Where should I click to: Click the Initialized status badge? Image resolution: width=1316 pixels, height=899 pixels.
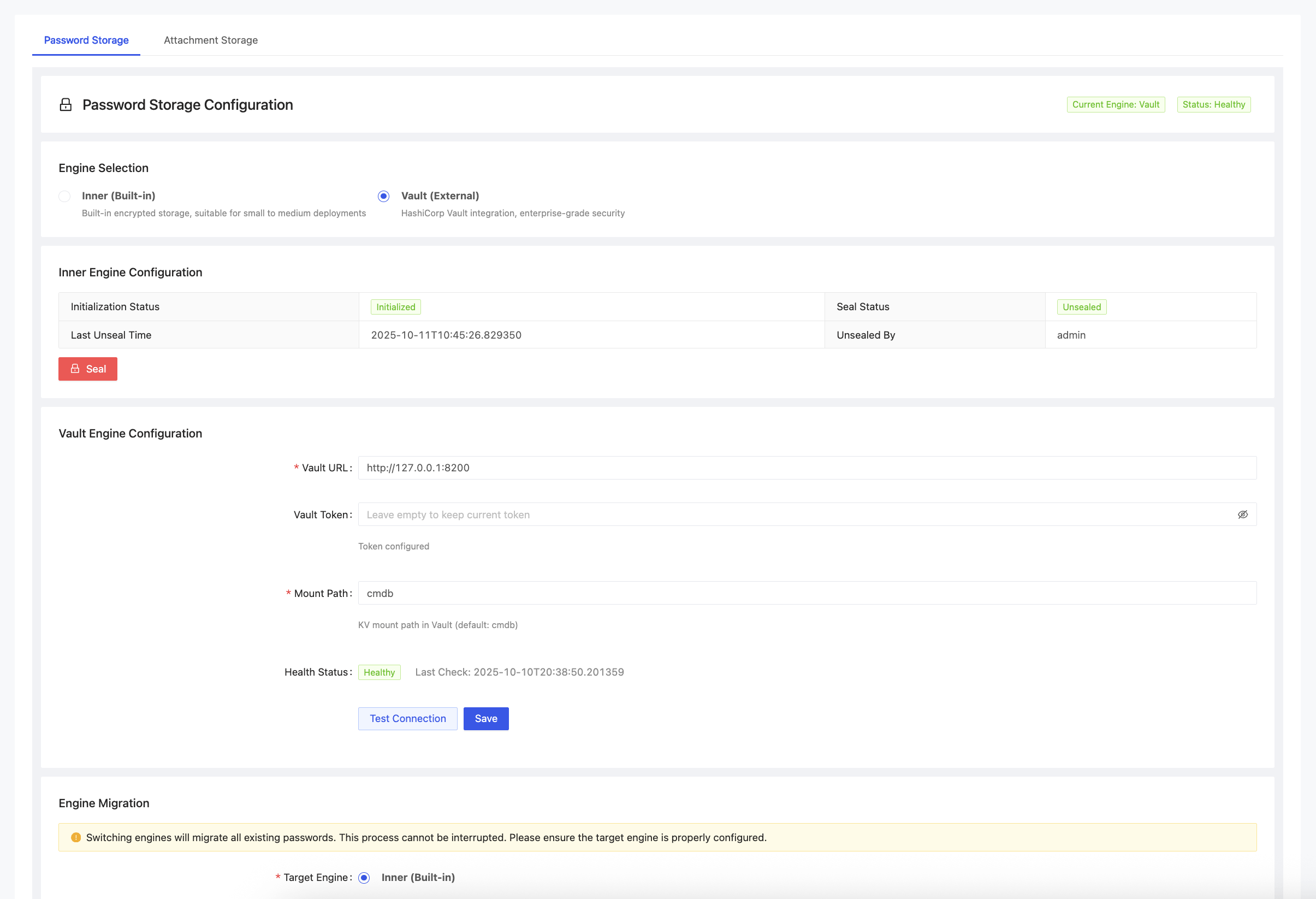395,307
